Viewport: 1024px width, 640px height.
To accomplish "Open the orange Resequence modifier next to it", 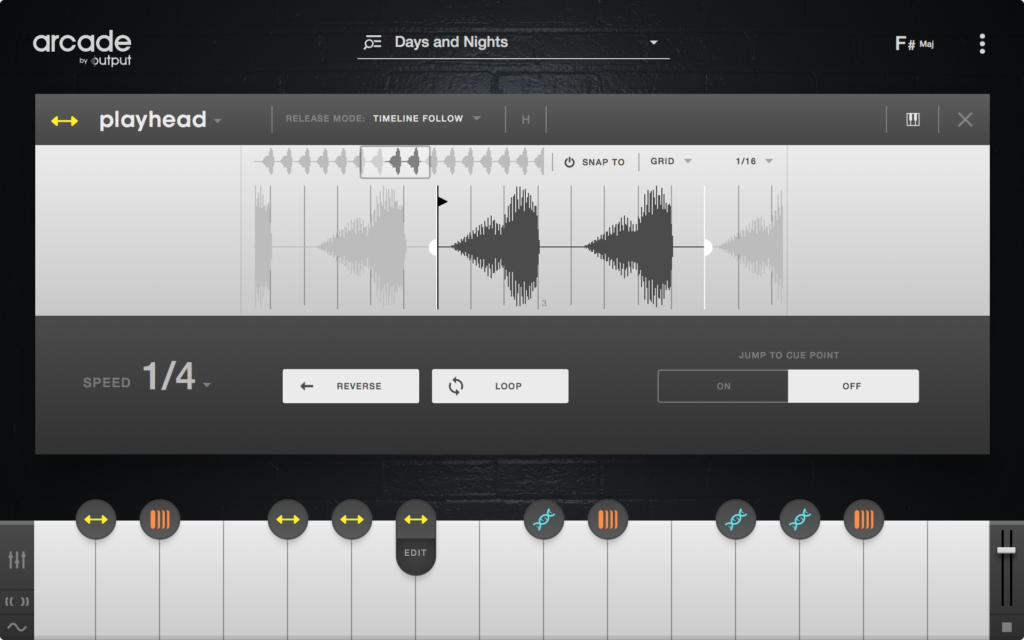I will pos(160,519).
